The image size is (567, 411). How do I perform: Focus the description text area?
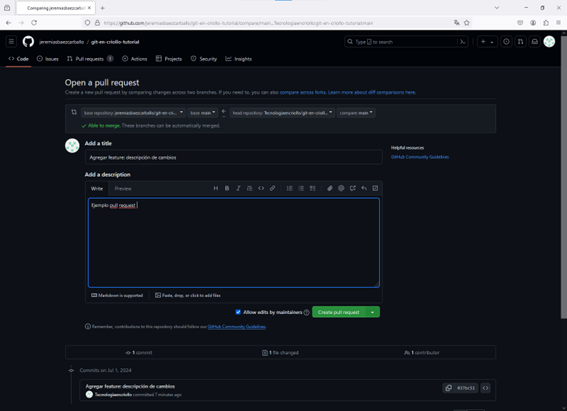[234, 243]
